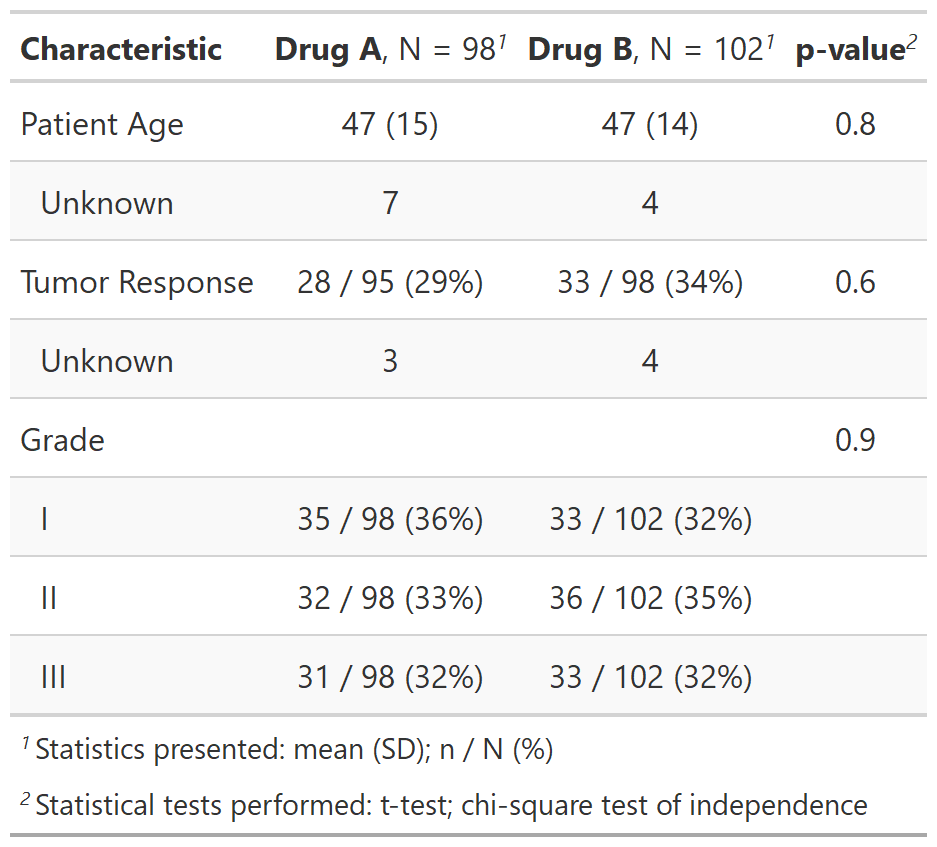Click the "28 / 95 (29%)" cell
937x847 pixels.
point(390,282)
